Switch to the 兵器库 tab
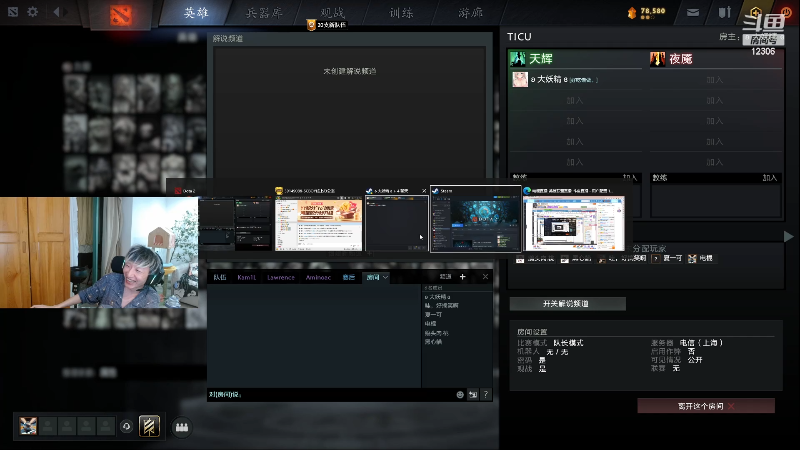 click(264, 13)
